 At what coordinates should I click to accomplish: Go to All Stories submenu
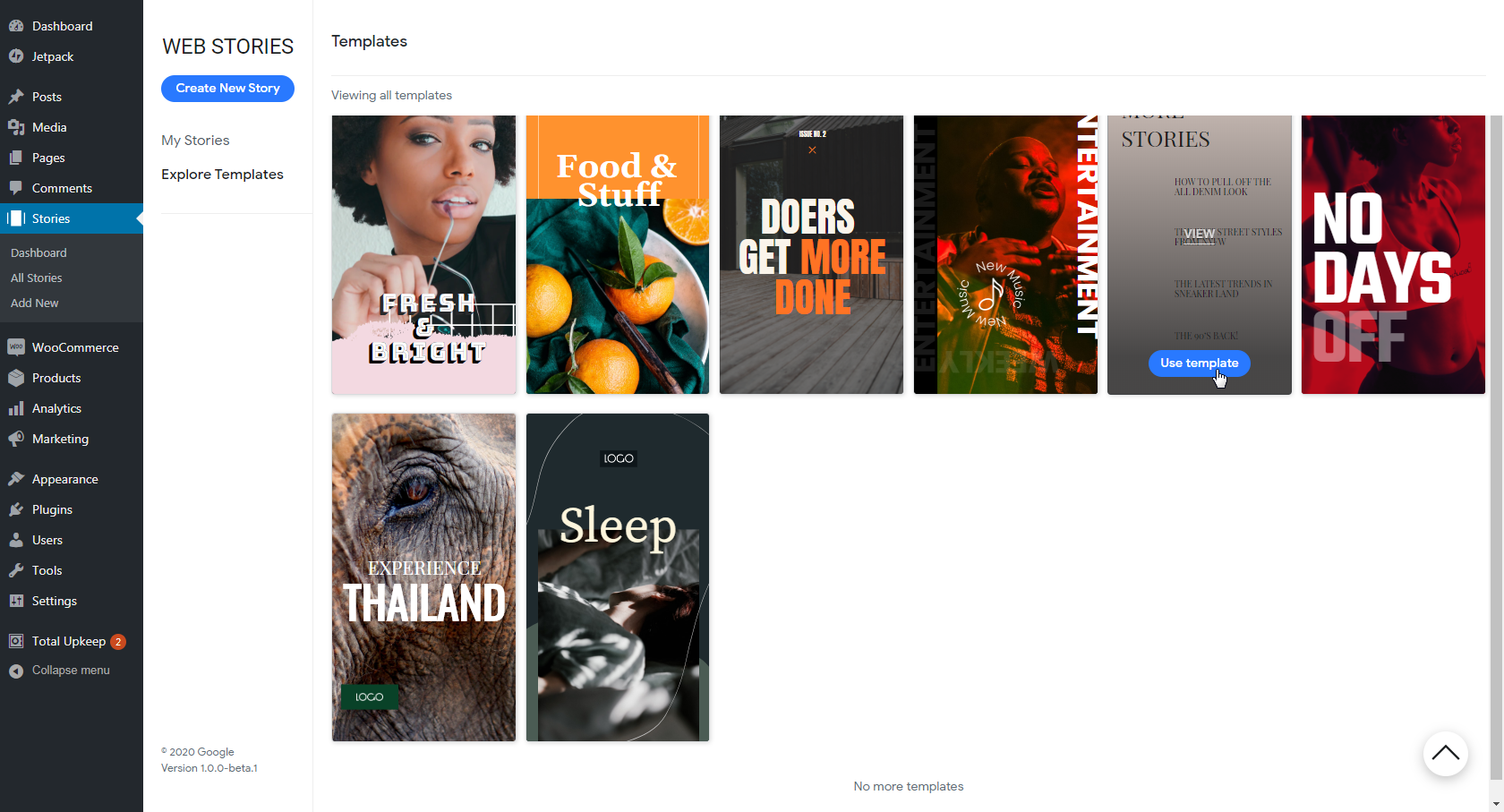37,278
